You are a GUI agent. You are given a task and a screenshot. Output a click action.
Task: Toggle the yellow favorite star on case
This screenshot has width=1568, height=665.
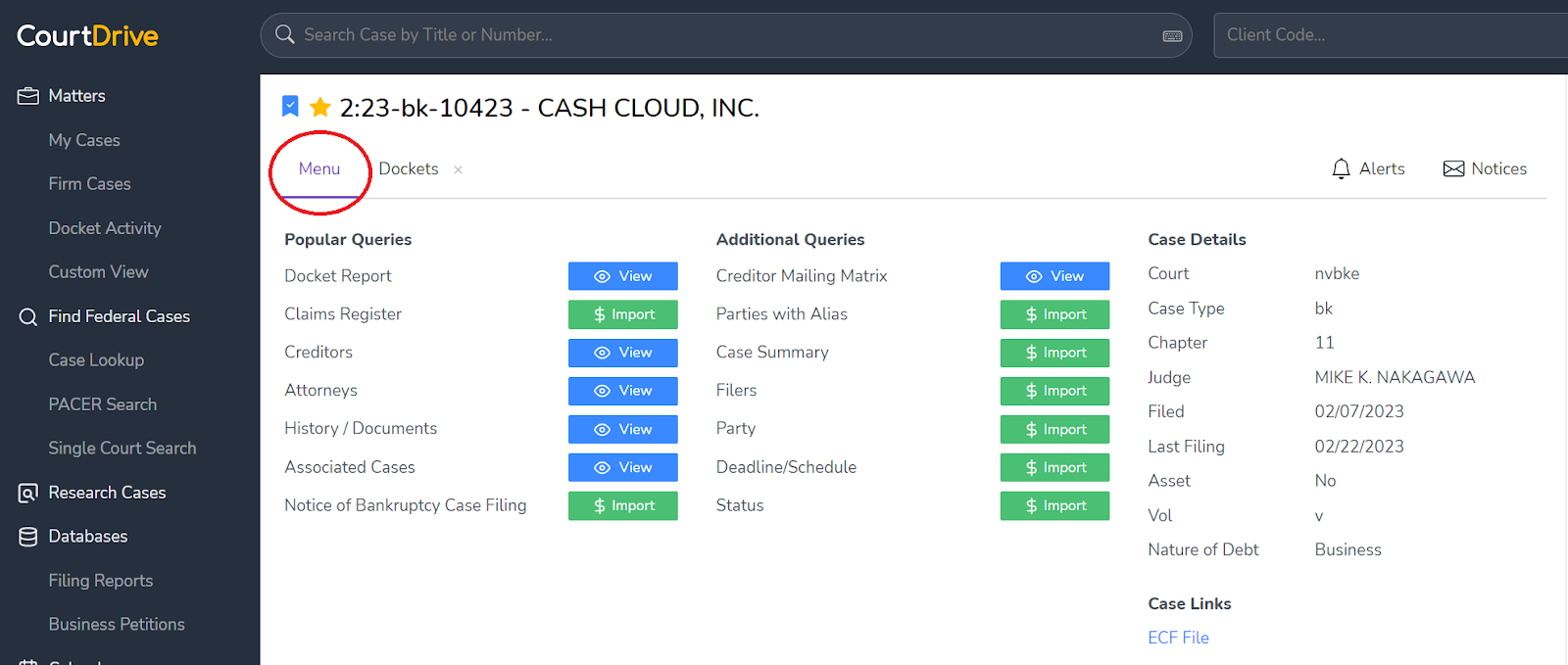pyautogui.click(x=319, y=107)
